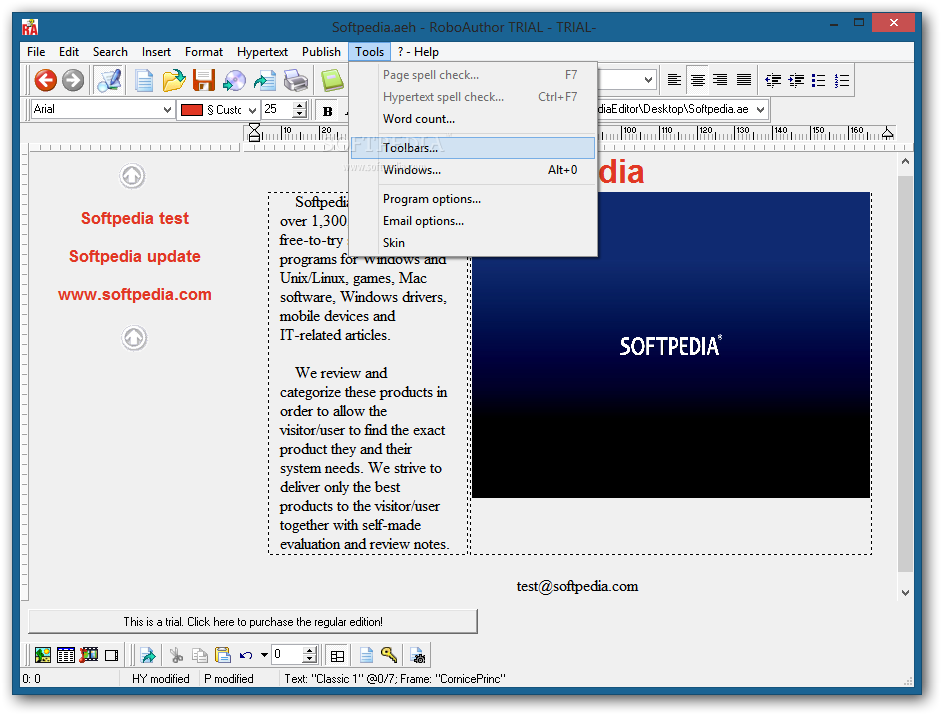Screen dimensions: 942x715
Task: Open the Insert menu
Action: coord(156,52)
